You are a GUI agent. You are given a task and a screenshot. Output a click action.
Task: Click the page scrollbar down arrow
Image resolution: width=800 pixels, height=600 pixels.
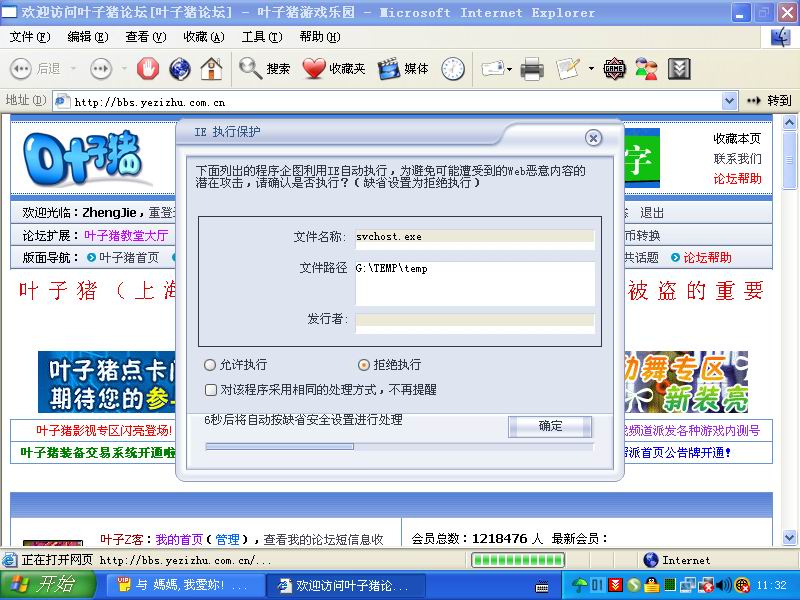tap(789, 537)
